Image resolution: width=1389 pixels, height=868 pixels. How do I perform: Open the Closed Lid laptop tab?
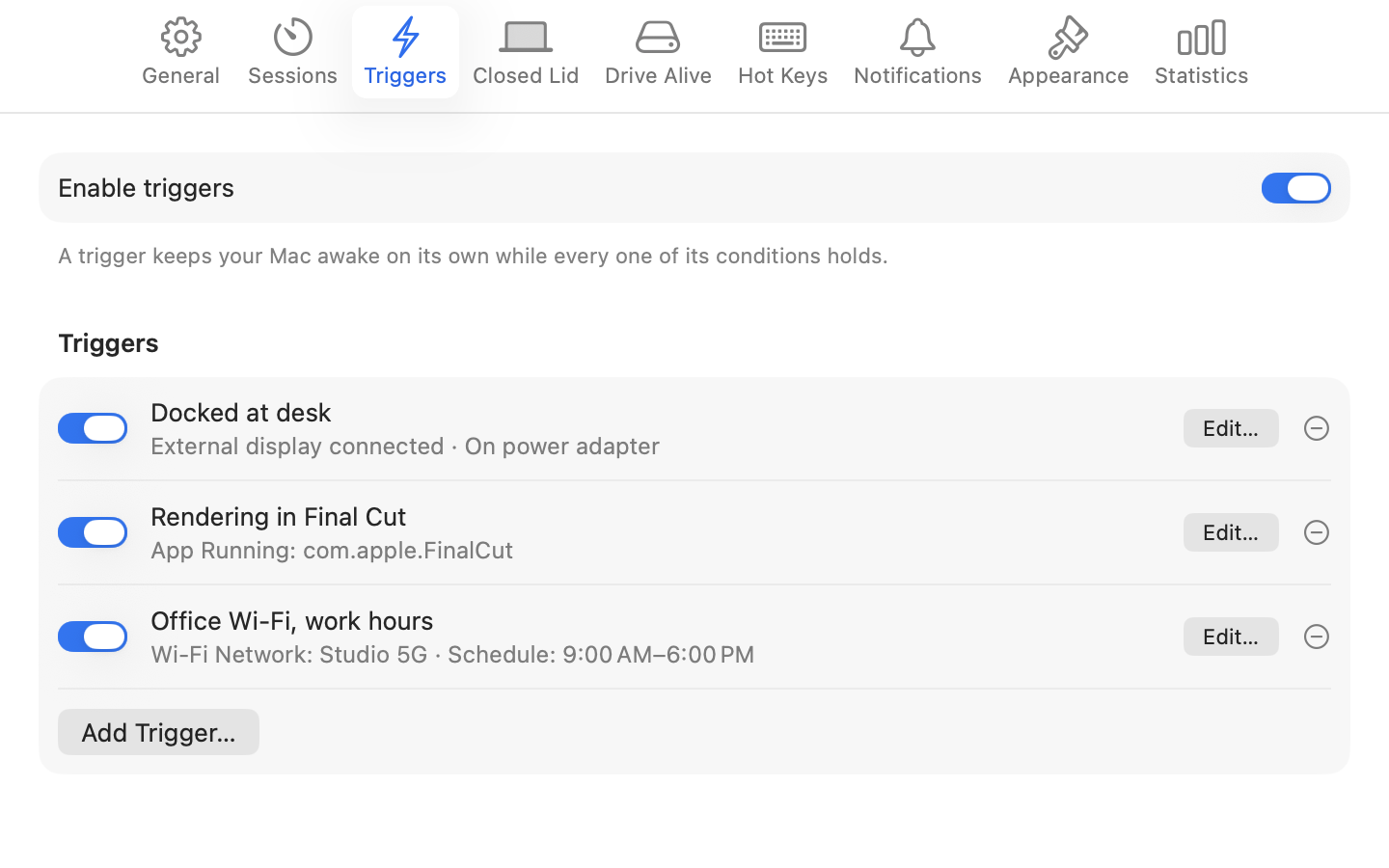526,52
